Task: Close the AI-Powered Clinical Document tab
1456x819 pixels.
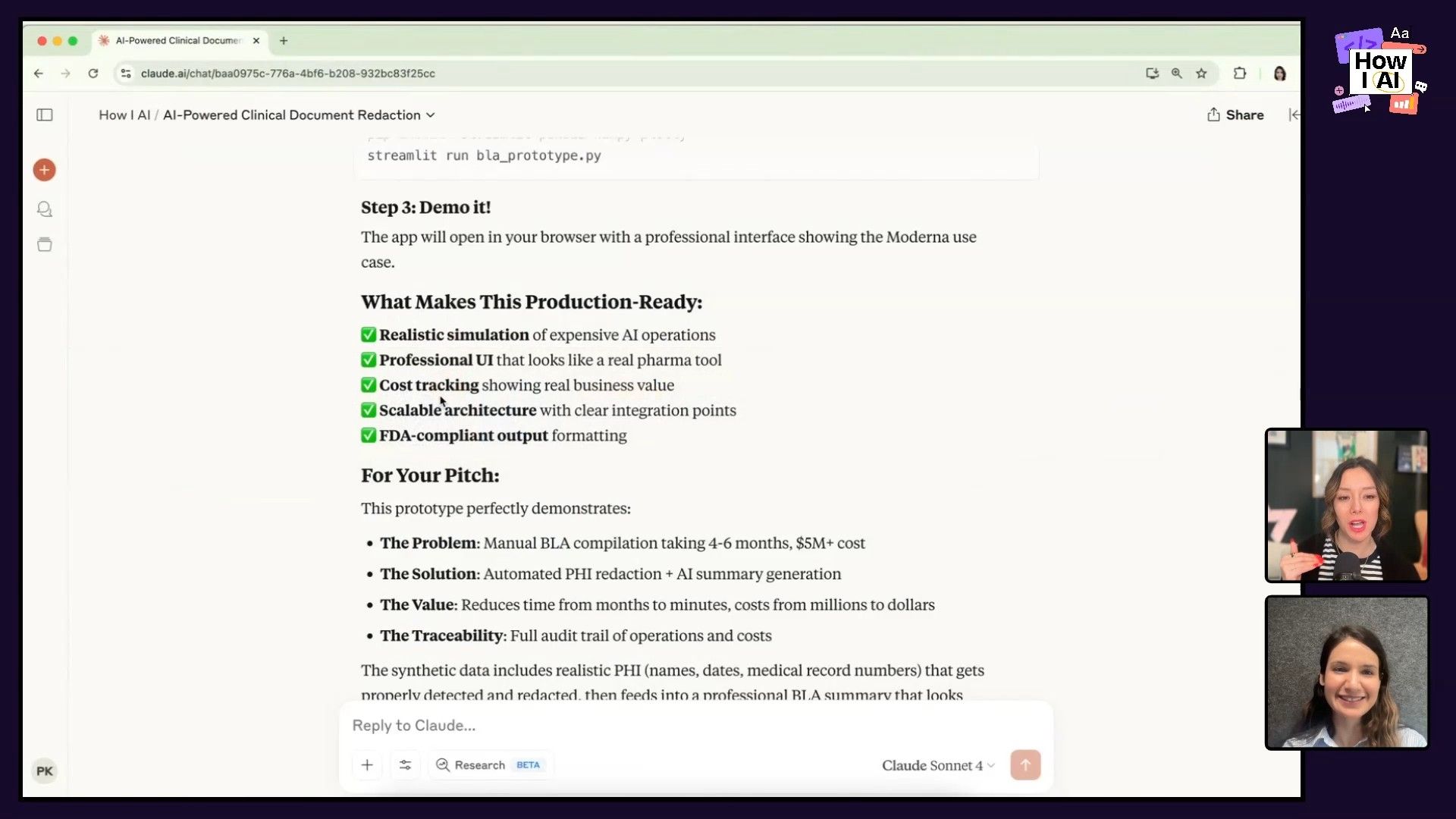Action: [x=256, y=41]
